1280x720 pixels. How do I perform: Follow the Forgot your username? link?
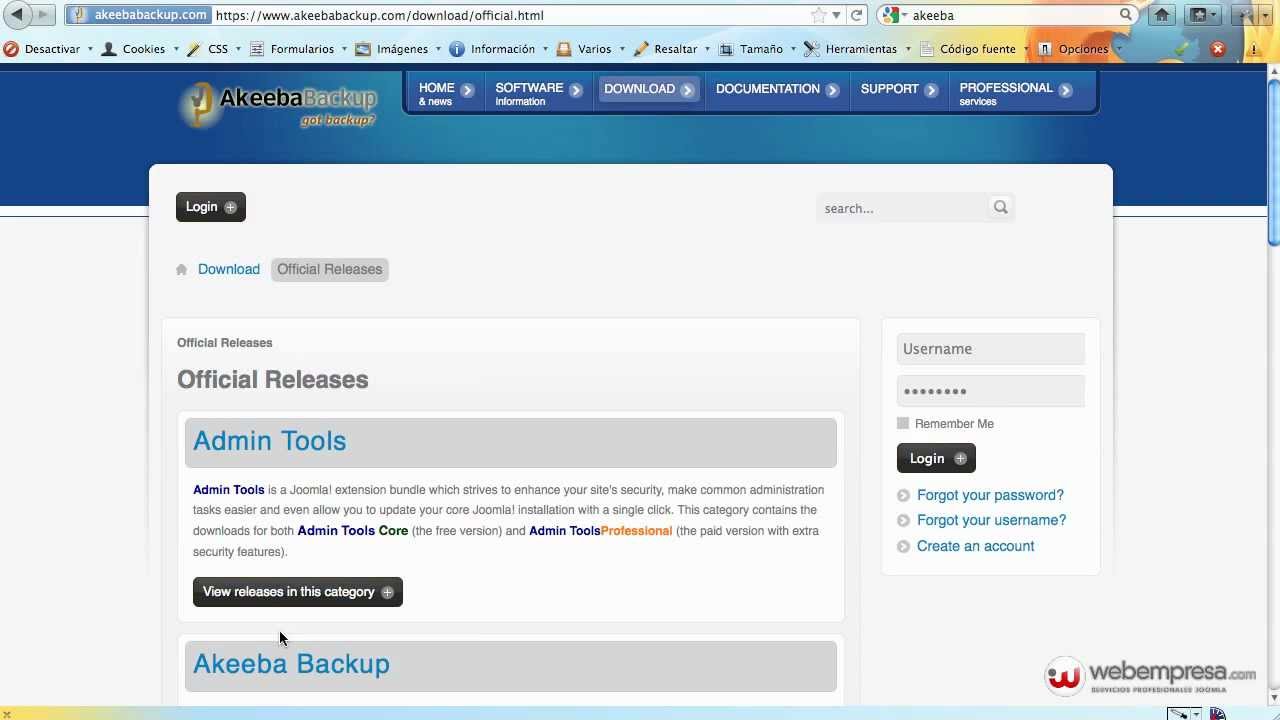[x=991, y=520]
